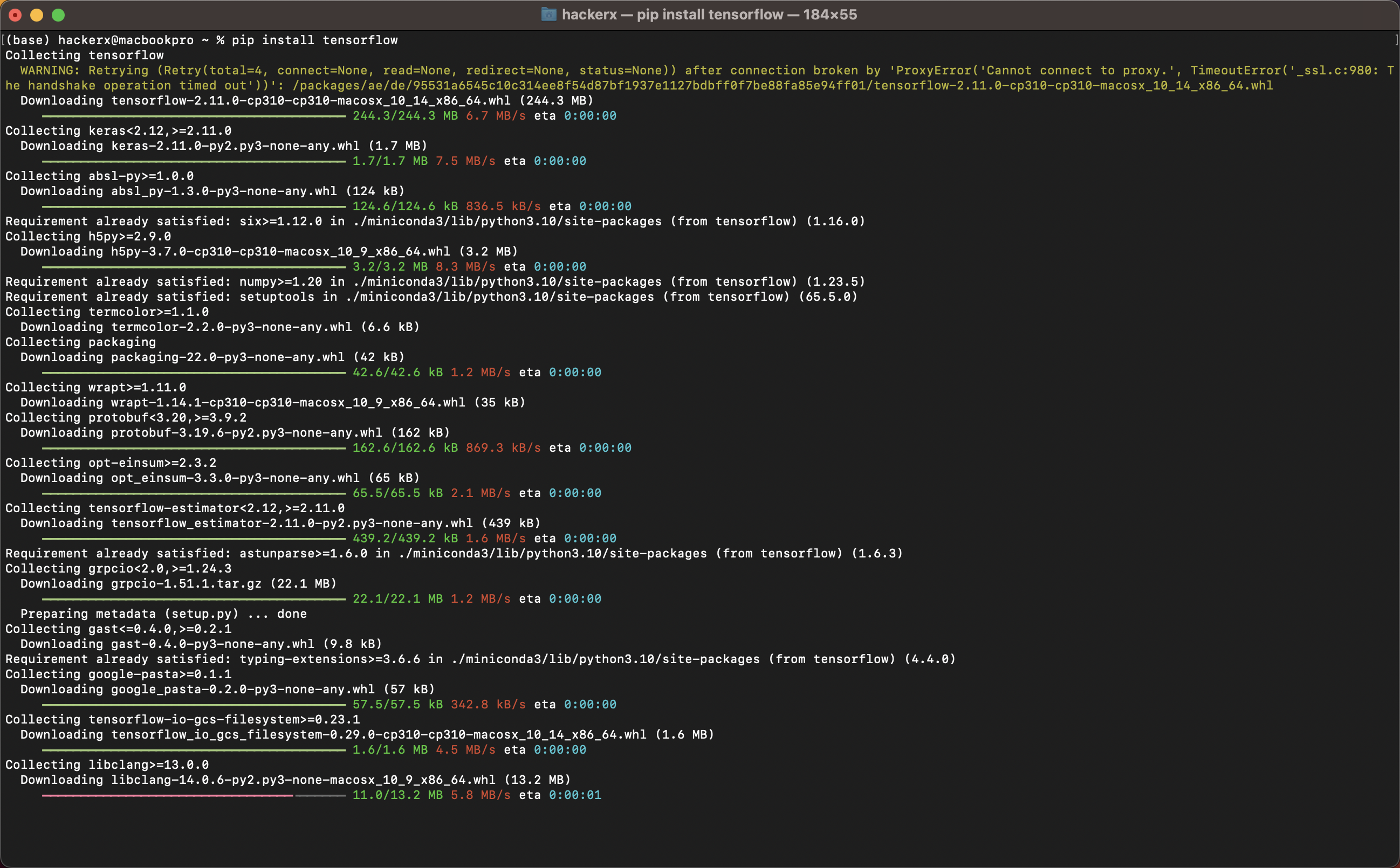Image resolution: width=1400 pixels, height=868 pixels.
Task: Maximize the terminal with the green button
Action: click(x=58, y=15)
